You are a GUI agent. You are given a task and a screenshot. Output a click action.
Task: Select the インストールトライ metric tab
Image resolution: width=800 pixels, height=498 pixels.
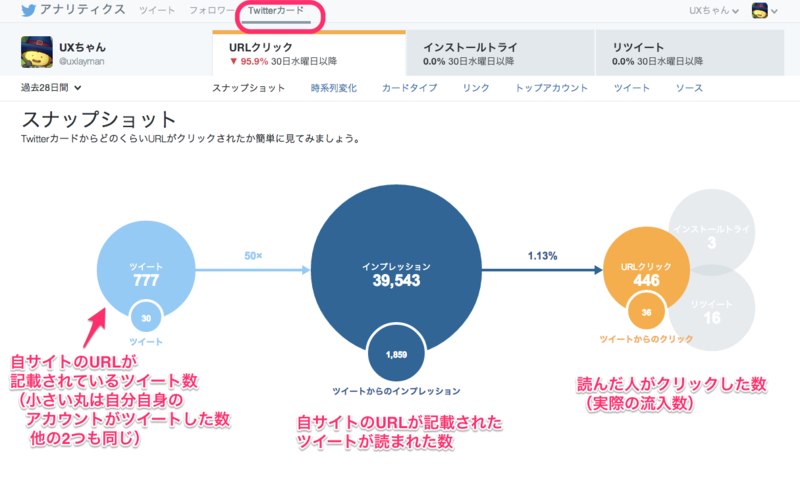pos(501,53)
